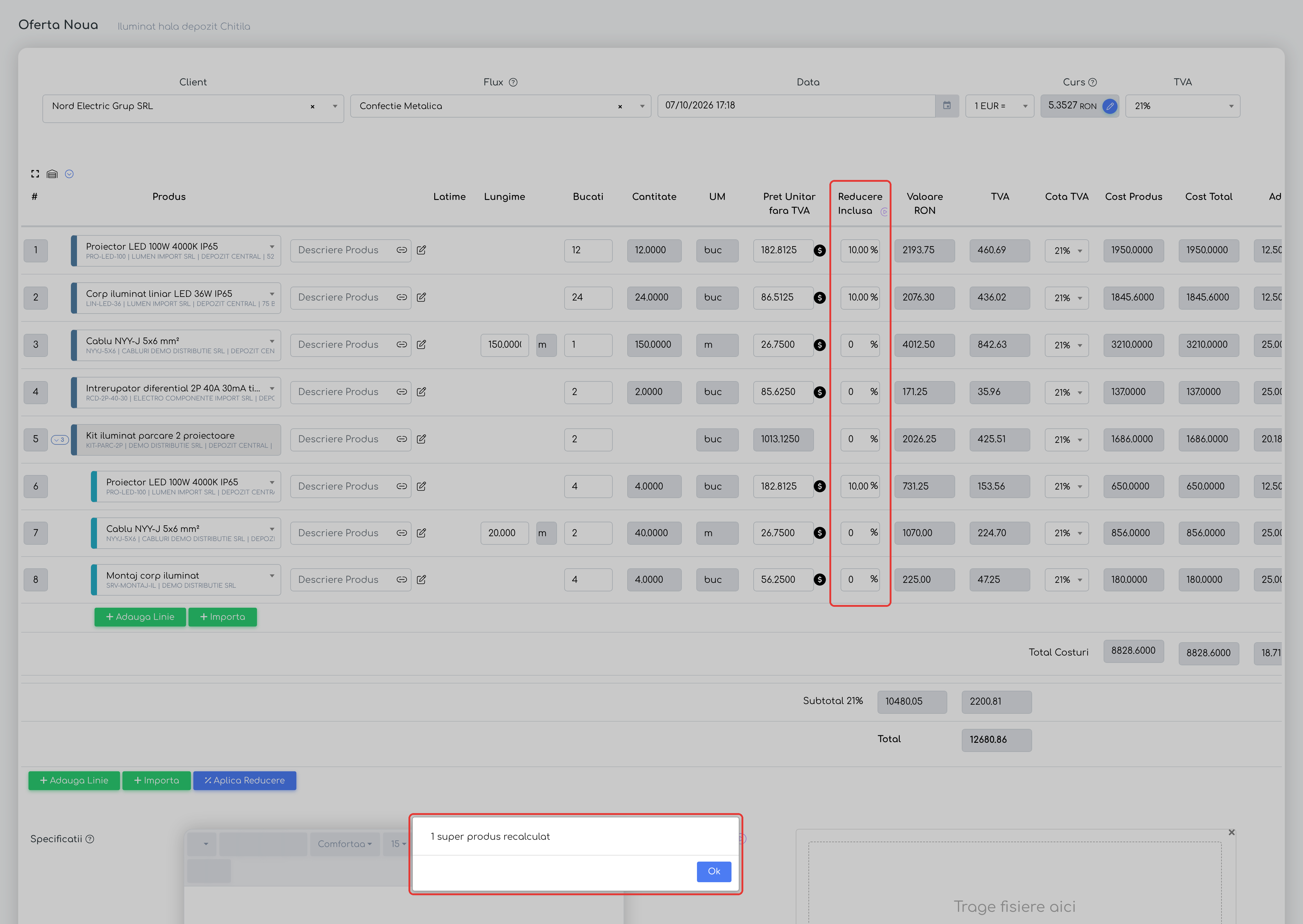Click the Data field 07/10/2026 17:18
The height and width of the screenshot is (924, 1303).
coord(796,106)
